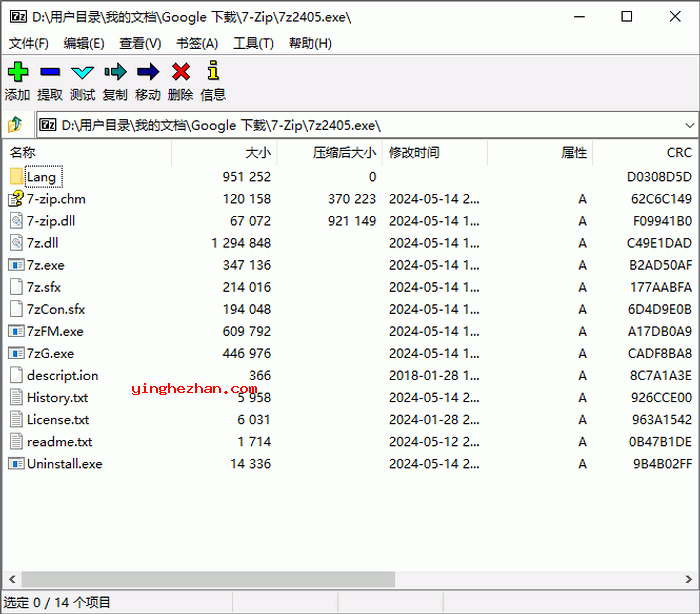This screenshot has height=614, width=700.
Task: Select the 7zFM.exe file name
Action: (x=55, y=331)
